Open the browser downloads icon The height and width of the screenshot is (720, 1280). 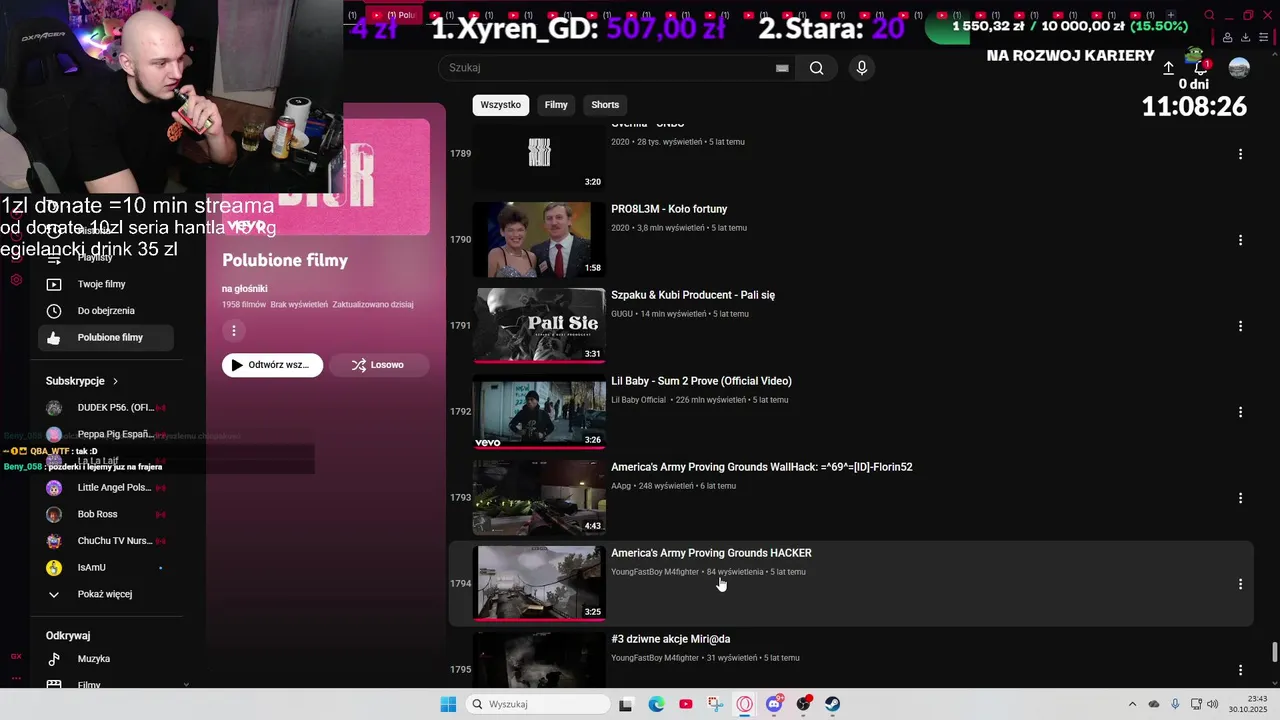click(1246, 37)
